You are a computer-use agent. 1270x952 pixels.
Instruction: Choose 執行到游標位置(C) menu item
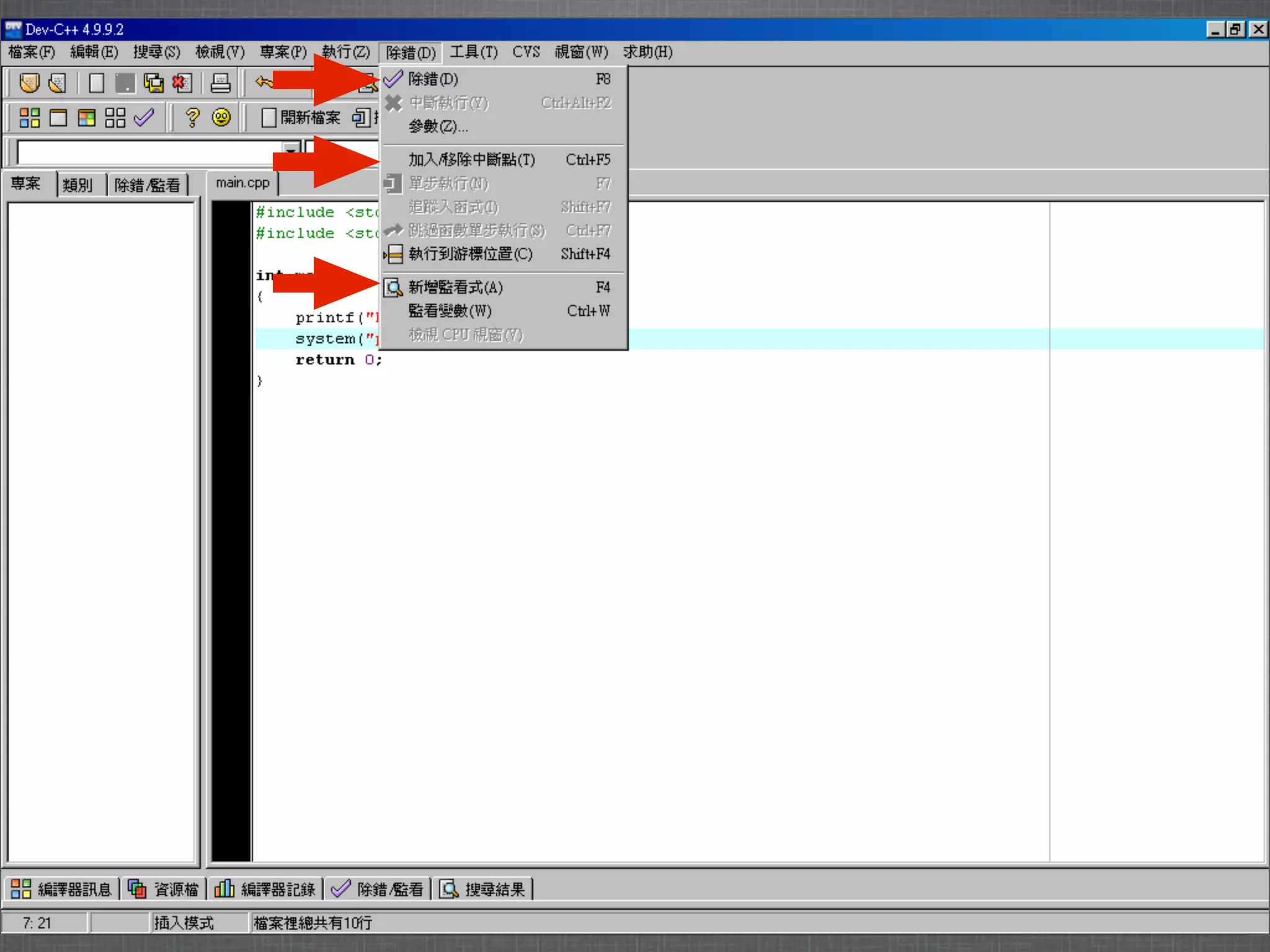coord(470,254)
